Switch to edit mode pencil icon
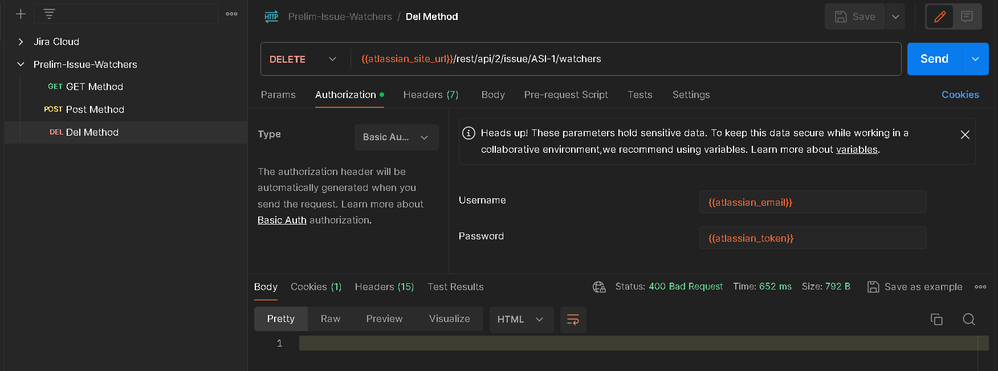The image size is (998, 371). (939, 17)
